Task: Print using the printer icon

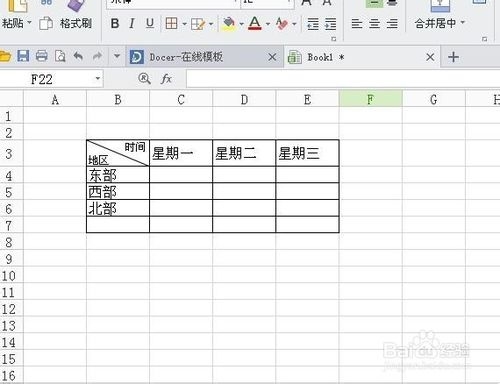Action: click(42, 56)
